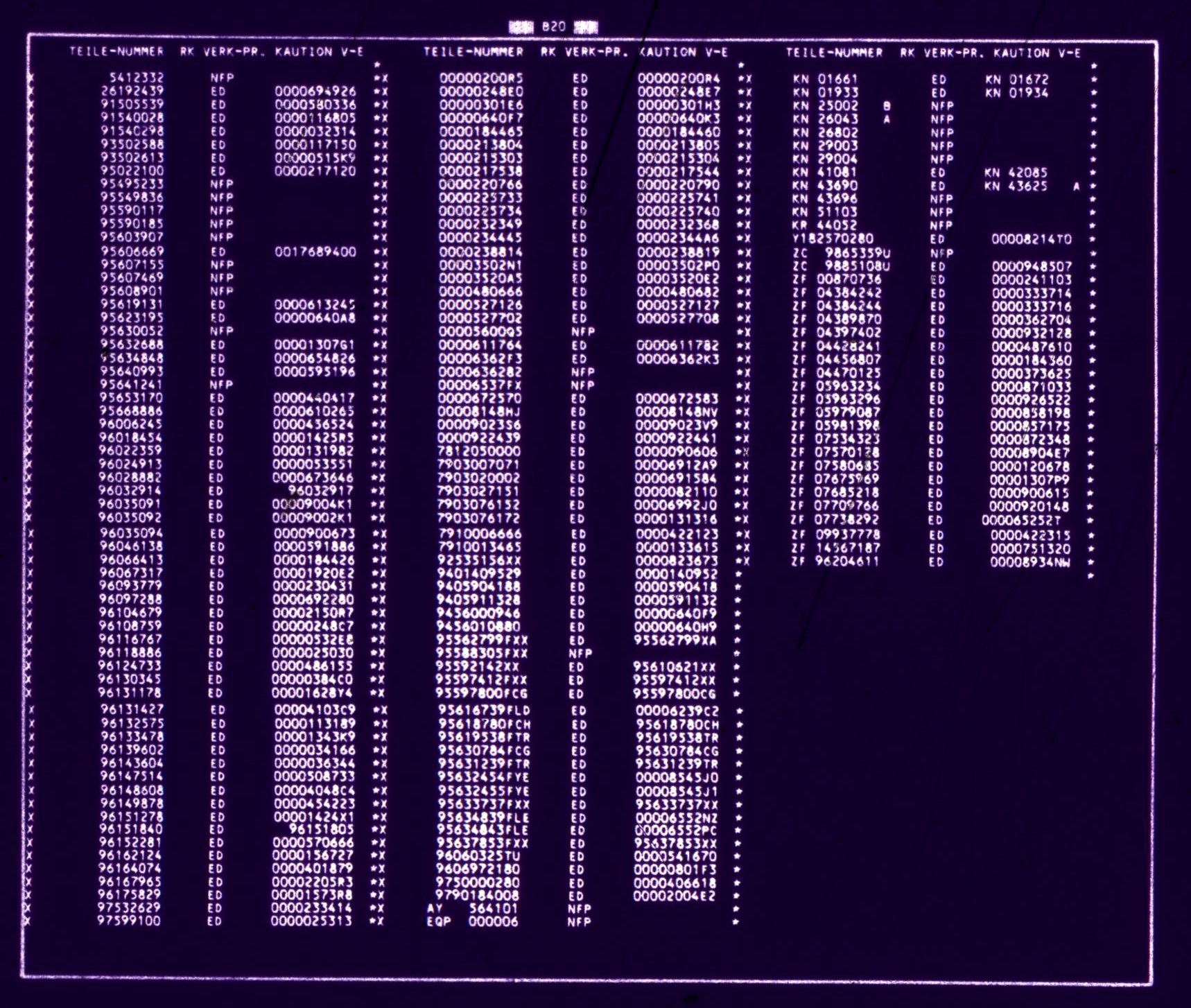This screenshot has width=1191, height=1008.
Task: Select part number 0000234445
Action: [480, 238]
